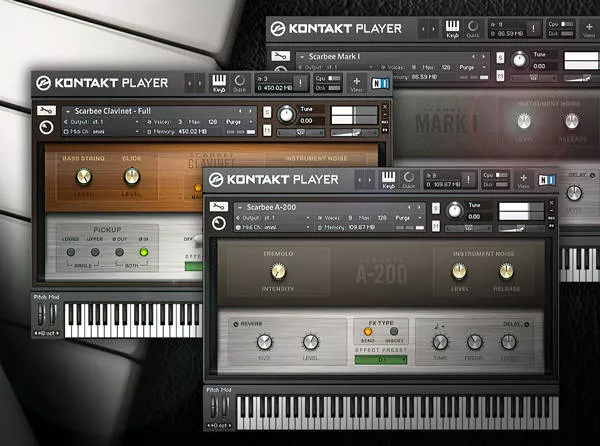This screenshot has height=446, width=600.
Task: Select the D OUT pickup on the Clavinet
Action: click(x=119, y=252)
